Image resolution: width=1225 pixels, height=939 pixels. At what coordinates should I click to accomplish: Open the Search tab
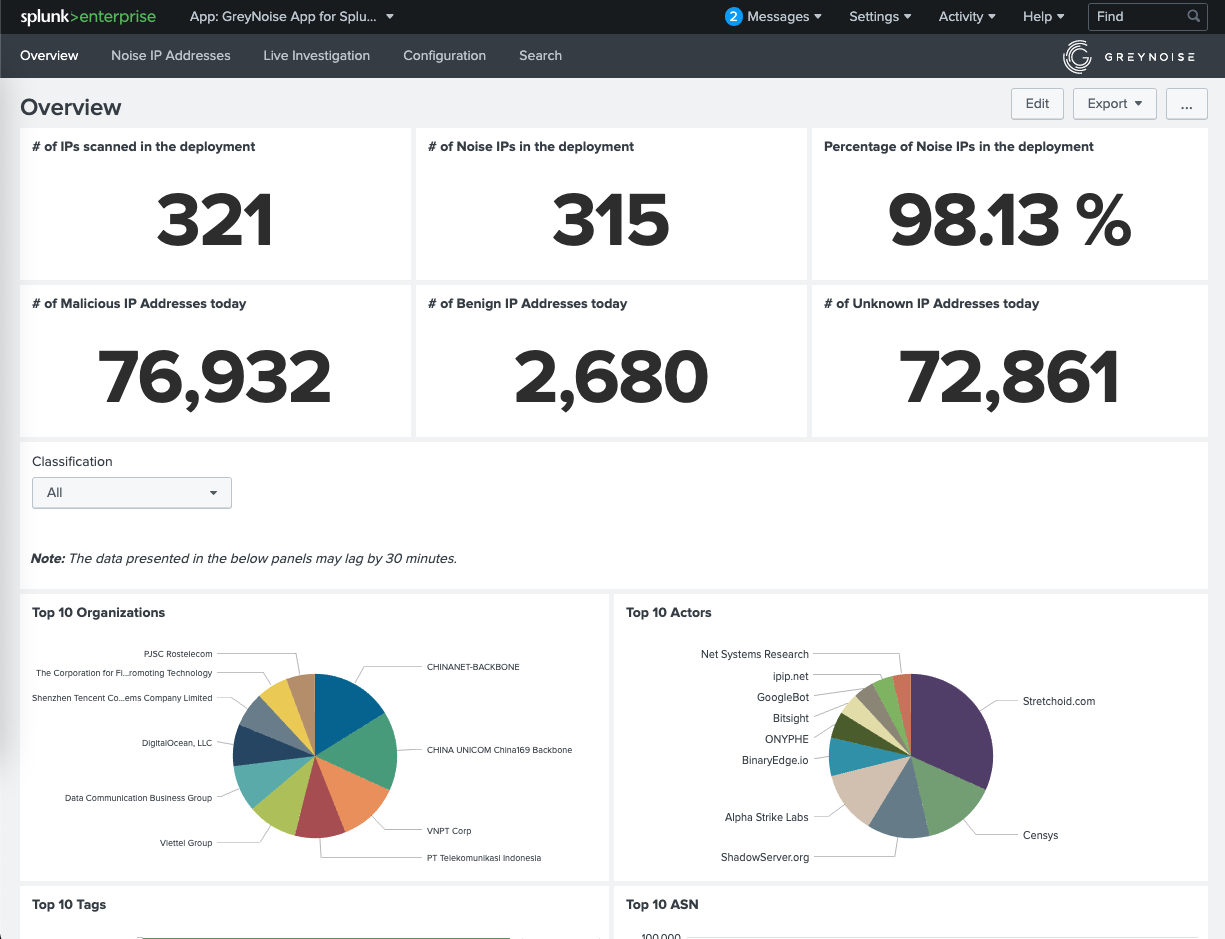tap(540, 56)
